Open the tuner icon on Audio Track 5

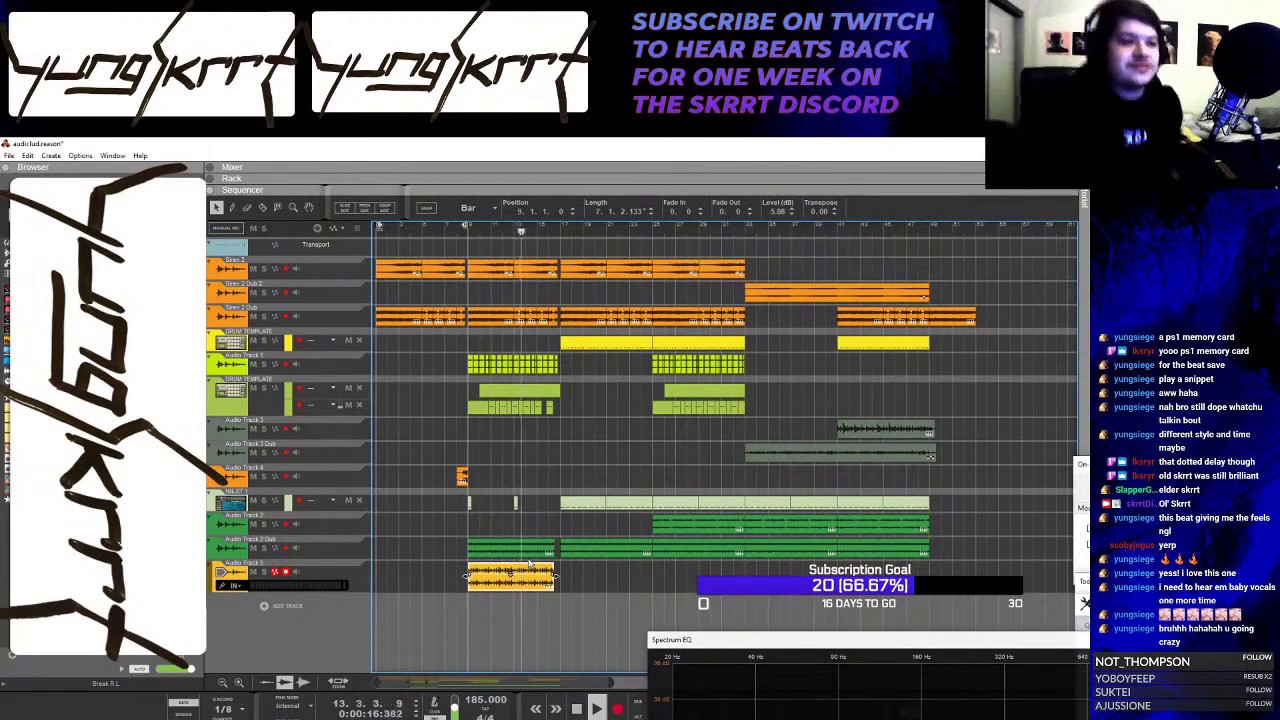point(222,586)
